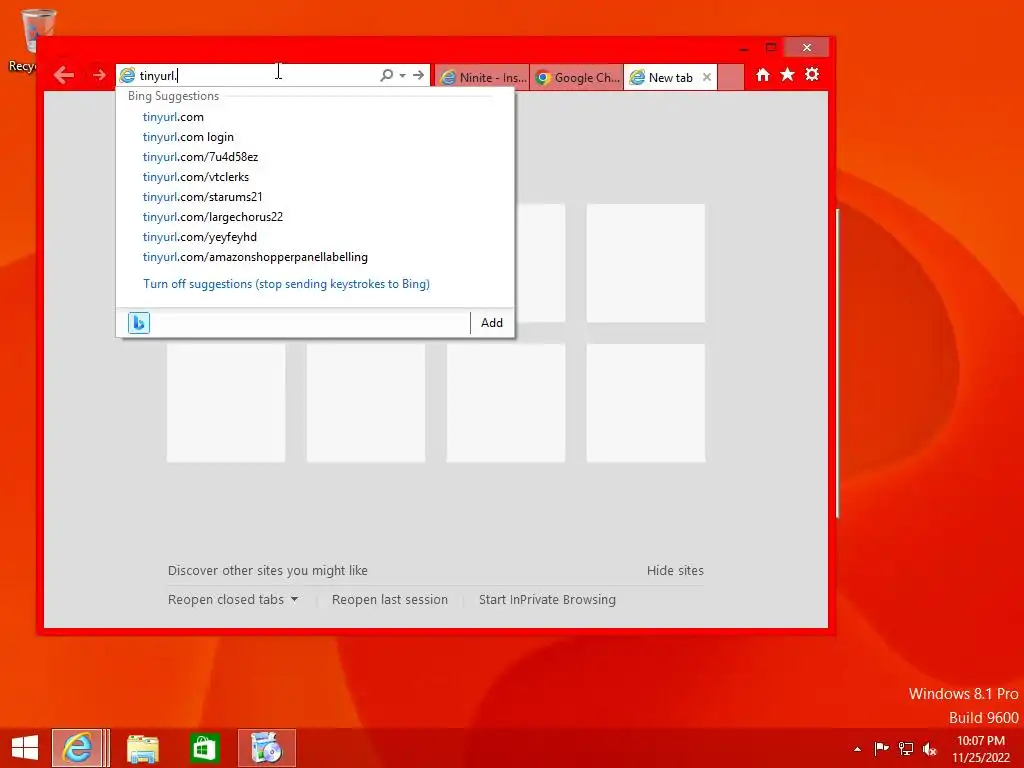The width and height of the screenshot is (1024, 768).
Task: Open Action Center flag icon
Action: tap(881, 748)
